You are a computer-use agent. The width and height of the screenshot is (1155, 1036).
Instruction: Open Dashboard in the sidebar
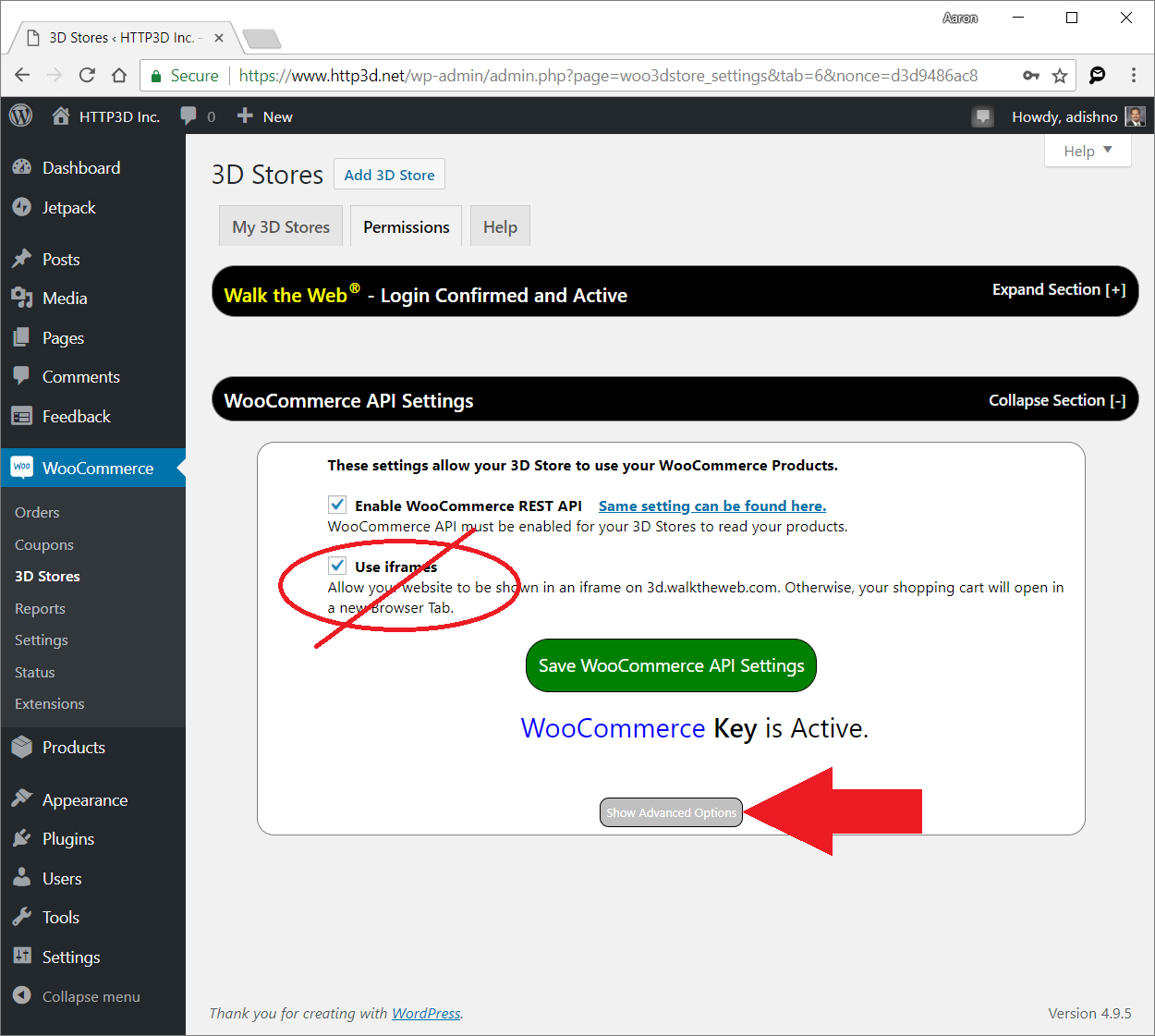coord(92,167)
